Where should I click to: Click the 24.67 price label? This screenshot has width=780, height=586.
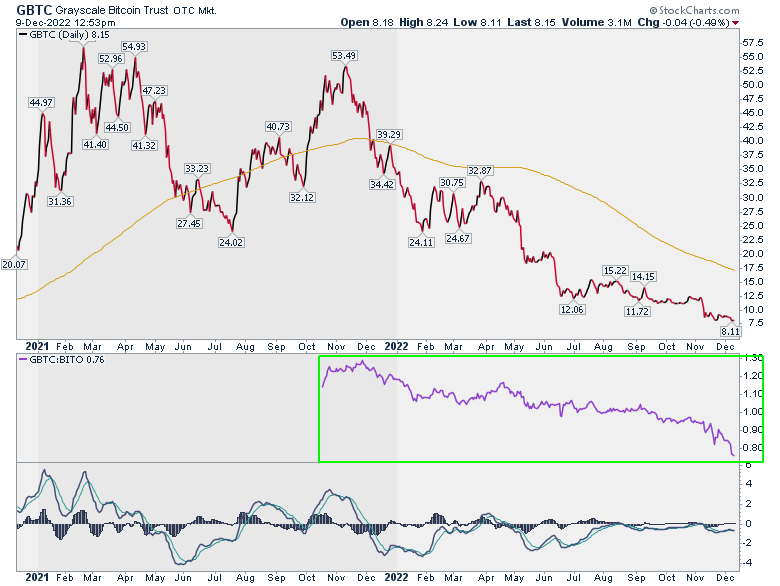coord(458,238)
